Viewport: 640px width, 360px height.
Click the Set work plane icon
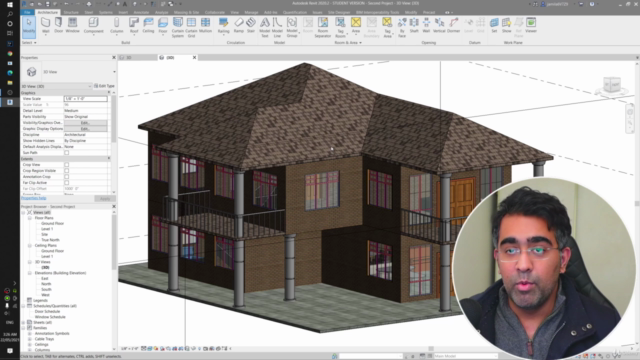(x=494, y=26)
